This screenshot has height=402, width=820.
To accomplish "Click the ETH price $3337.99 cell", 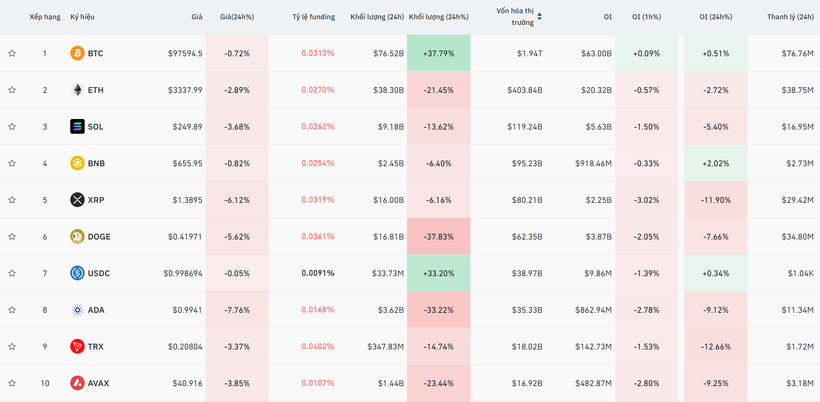I will [x=185, y=90].
